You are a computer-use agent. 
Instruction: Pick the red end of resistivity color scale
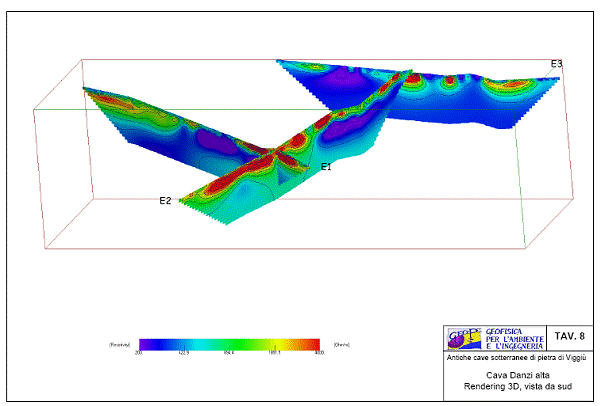(x=314, y=343)
